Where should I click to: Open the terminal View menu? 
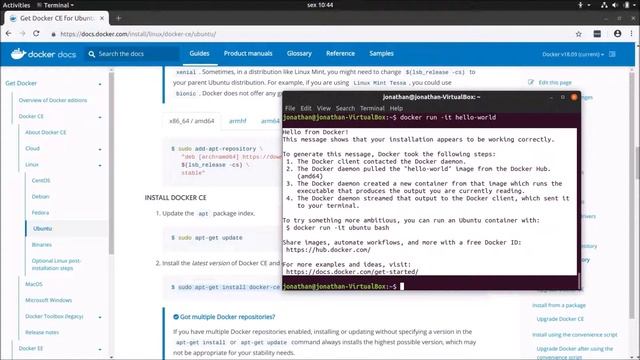(x=324, y=108)
